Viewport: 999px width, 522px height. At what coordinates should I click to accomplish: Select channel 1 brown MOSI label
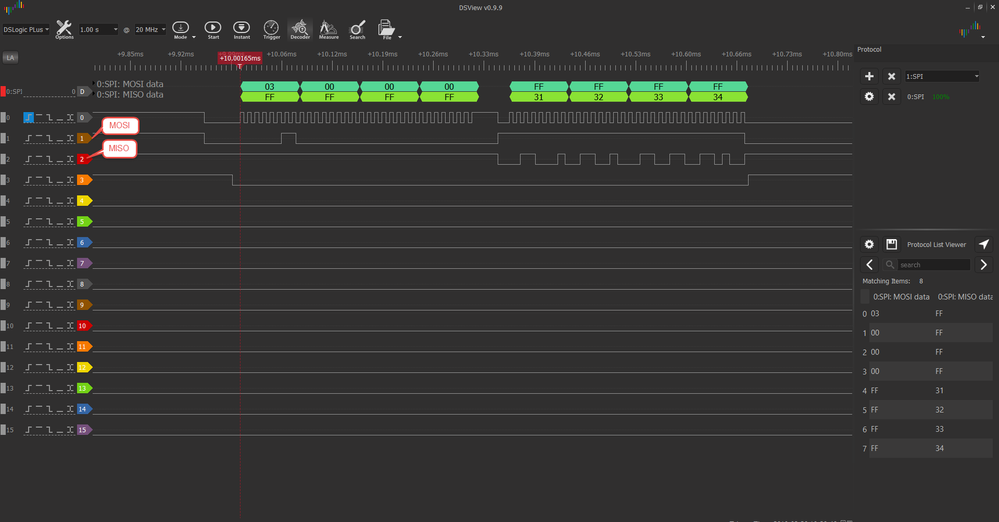(83, 138)
